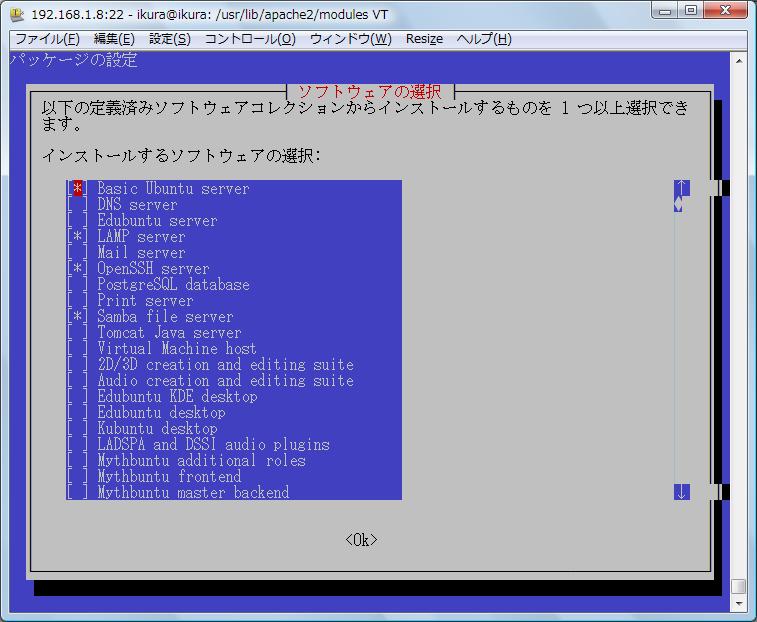Click the terminal window scrollbar up arrow
This screenshot has width=757, height=622.
739,61
